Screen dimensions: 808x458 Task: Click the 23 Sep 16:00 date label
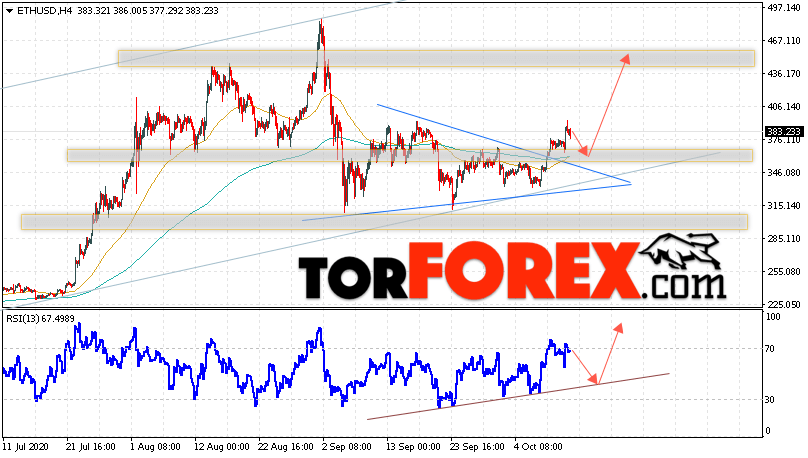[x=477, y=446]
